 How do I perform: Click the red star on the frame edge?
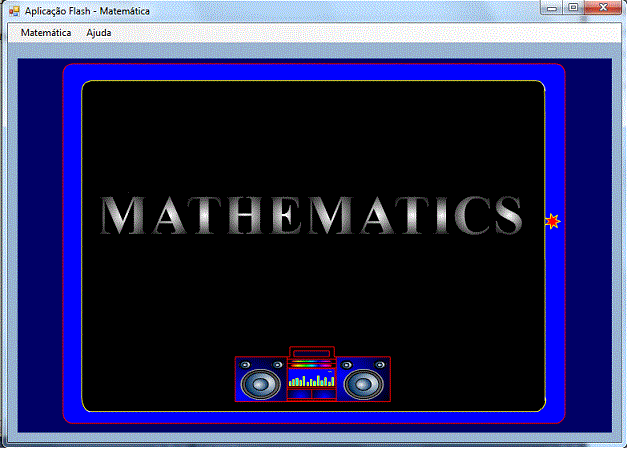click(553, 221)
